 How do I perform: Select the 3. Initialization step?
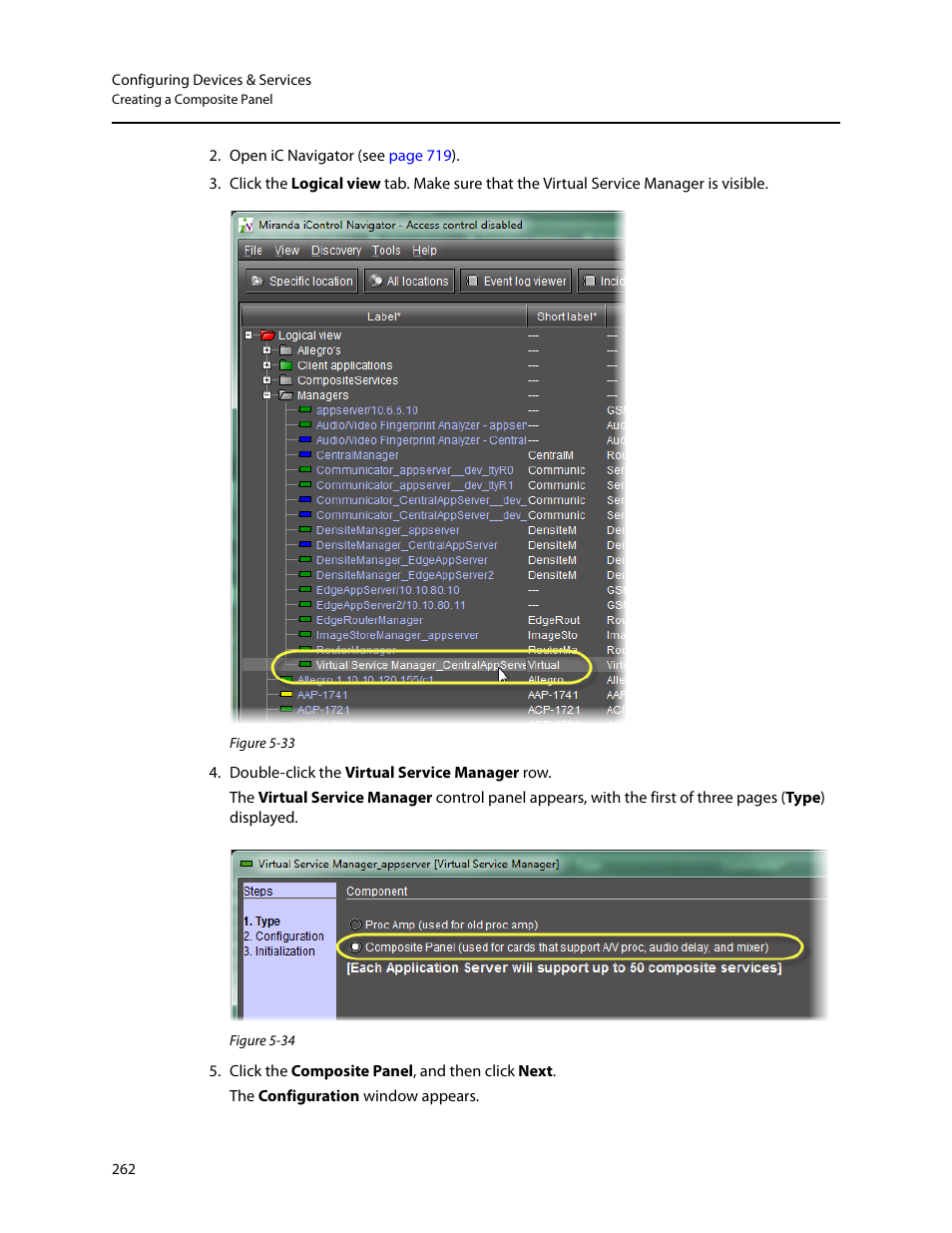point(279,951)
